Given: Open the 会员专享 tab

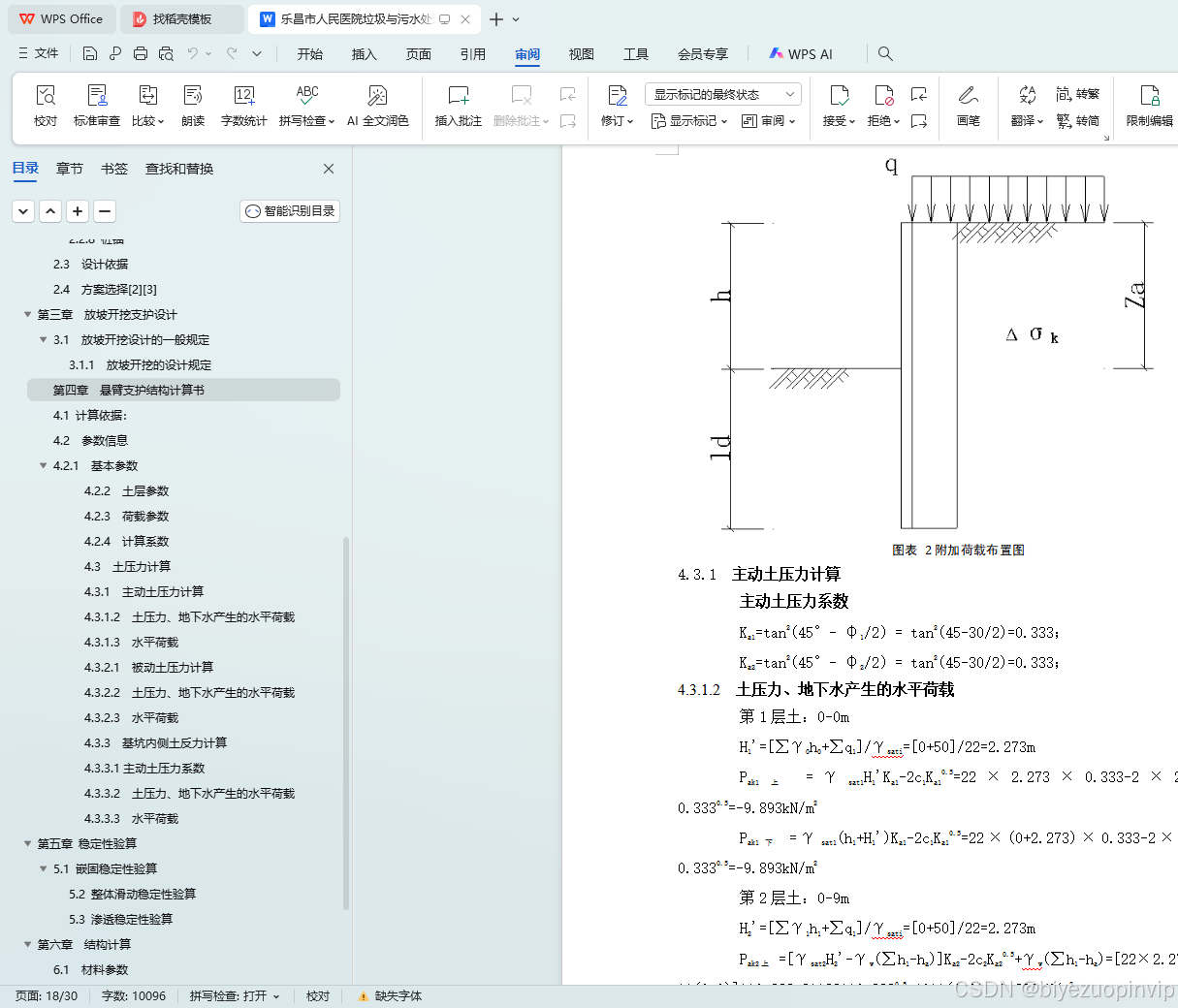Looking at the screenshot, I should 703,54.
